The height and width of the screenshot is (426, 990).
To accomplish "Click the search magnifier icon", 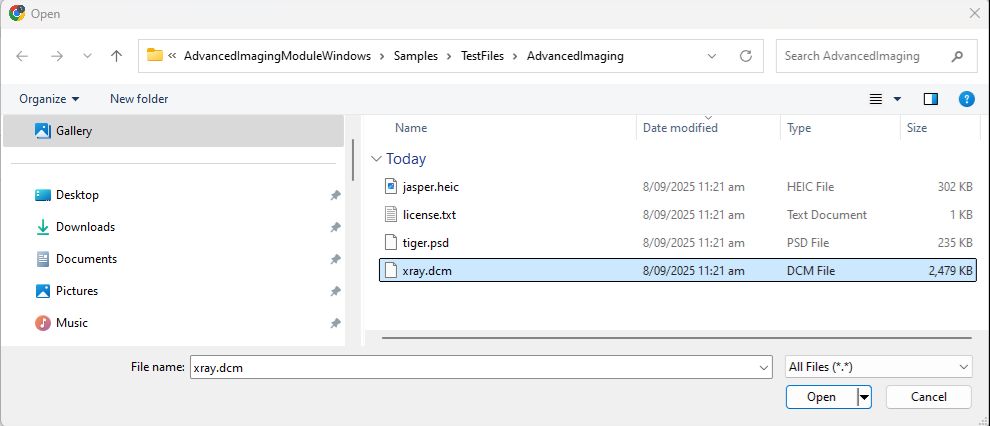I will [x=957, y=56].
